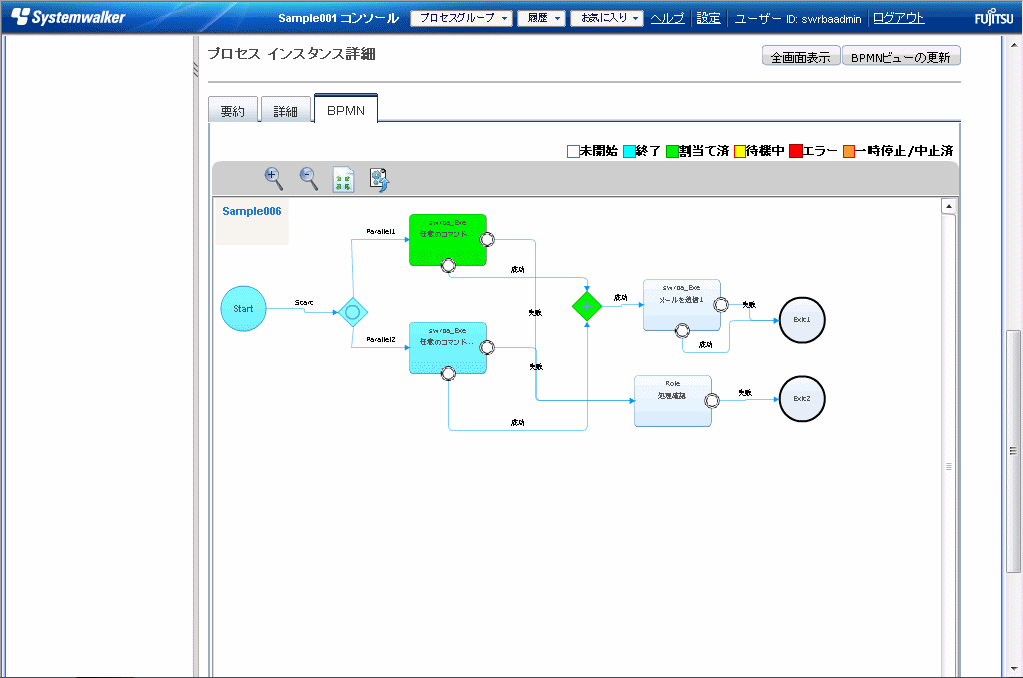Click the diagram panel scrollbar grip
Image resolution: width=1023 pixels, height=678 pixels.
click(x=949, y=466)
